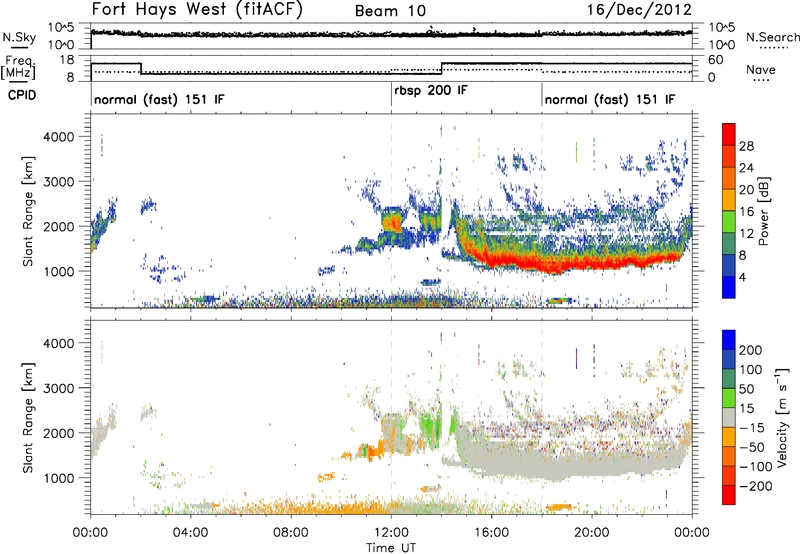Select the "Time UT" axis title
This screenshot has height=554, width=800.
coord(391,548)
